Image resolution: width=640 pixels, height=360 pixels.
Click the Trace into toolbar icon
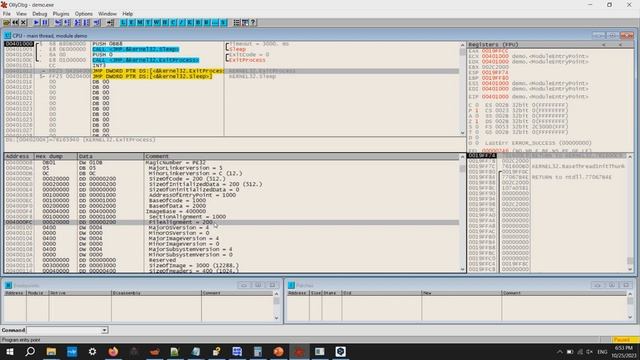[x=77, y=22]
